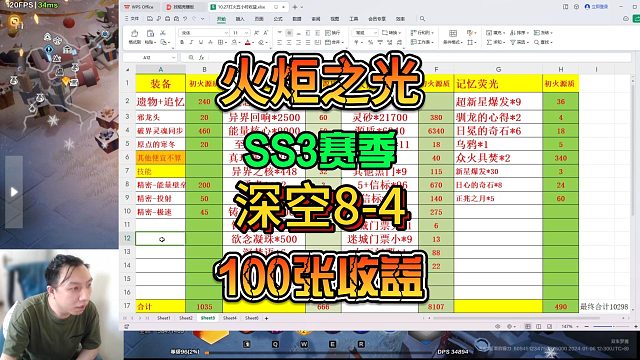Open the rows and columns dropdown
The image size is (640, 360).
(422, 32)
